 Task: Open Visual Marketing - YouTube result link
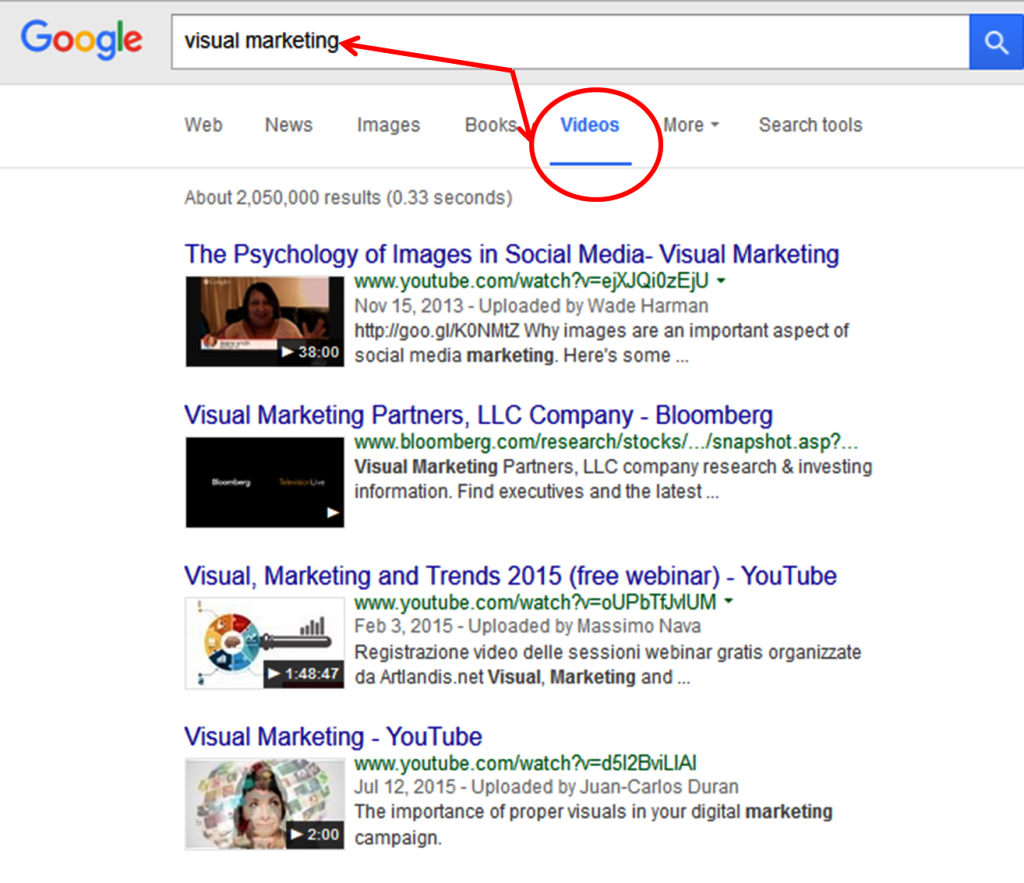[x=333, y=737]
